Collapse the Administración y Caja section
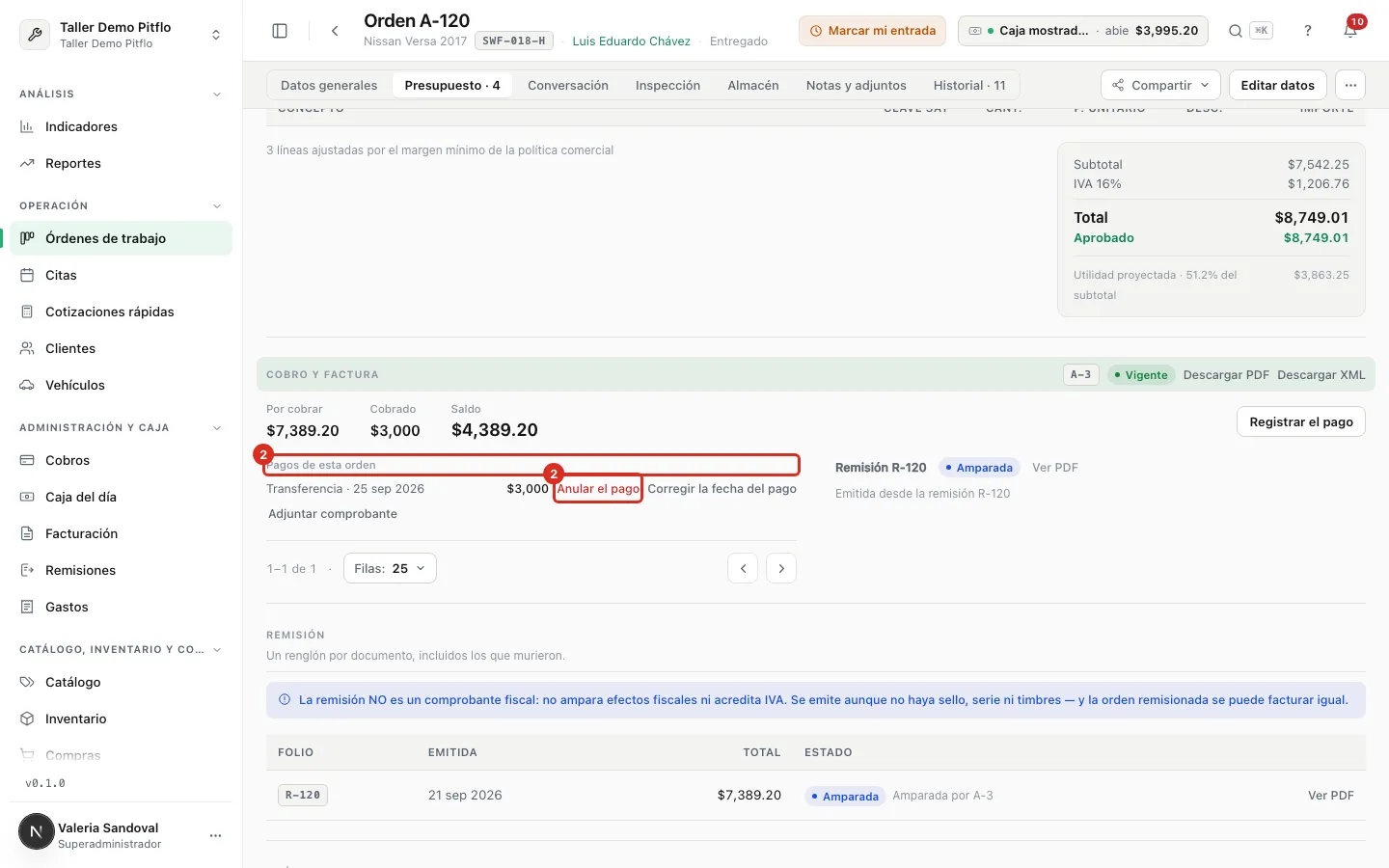Screen dimensions: 1389x868 coord(217,428)
